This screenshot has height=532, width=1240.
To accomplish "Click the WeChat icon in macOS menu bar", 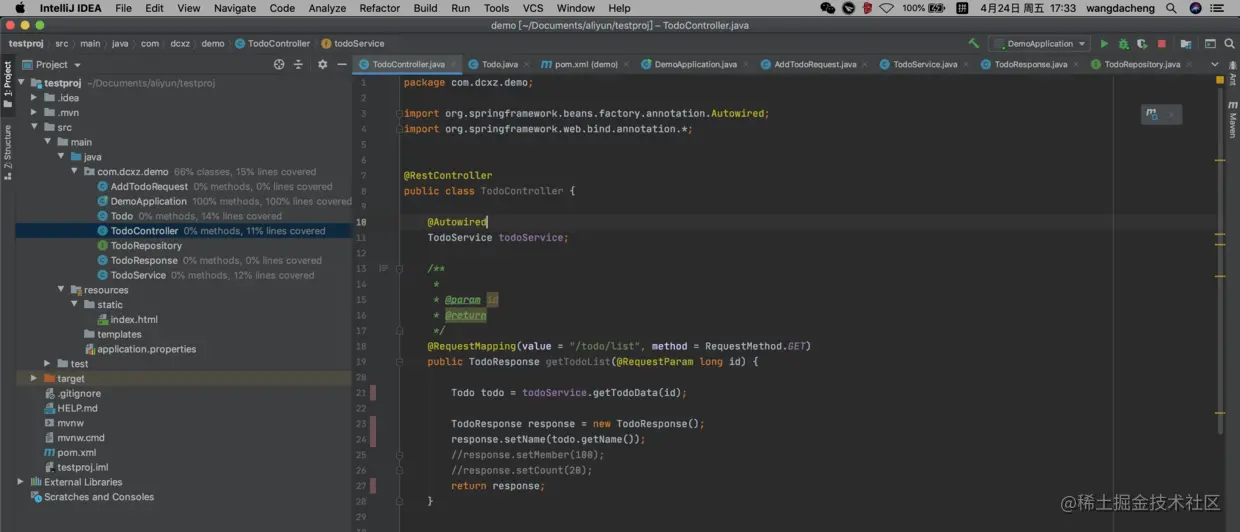I will point(827,8).
